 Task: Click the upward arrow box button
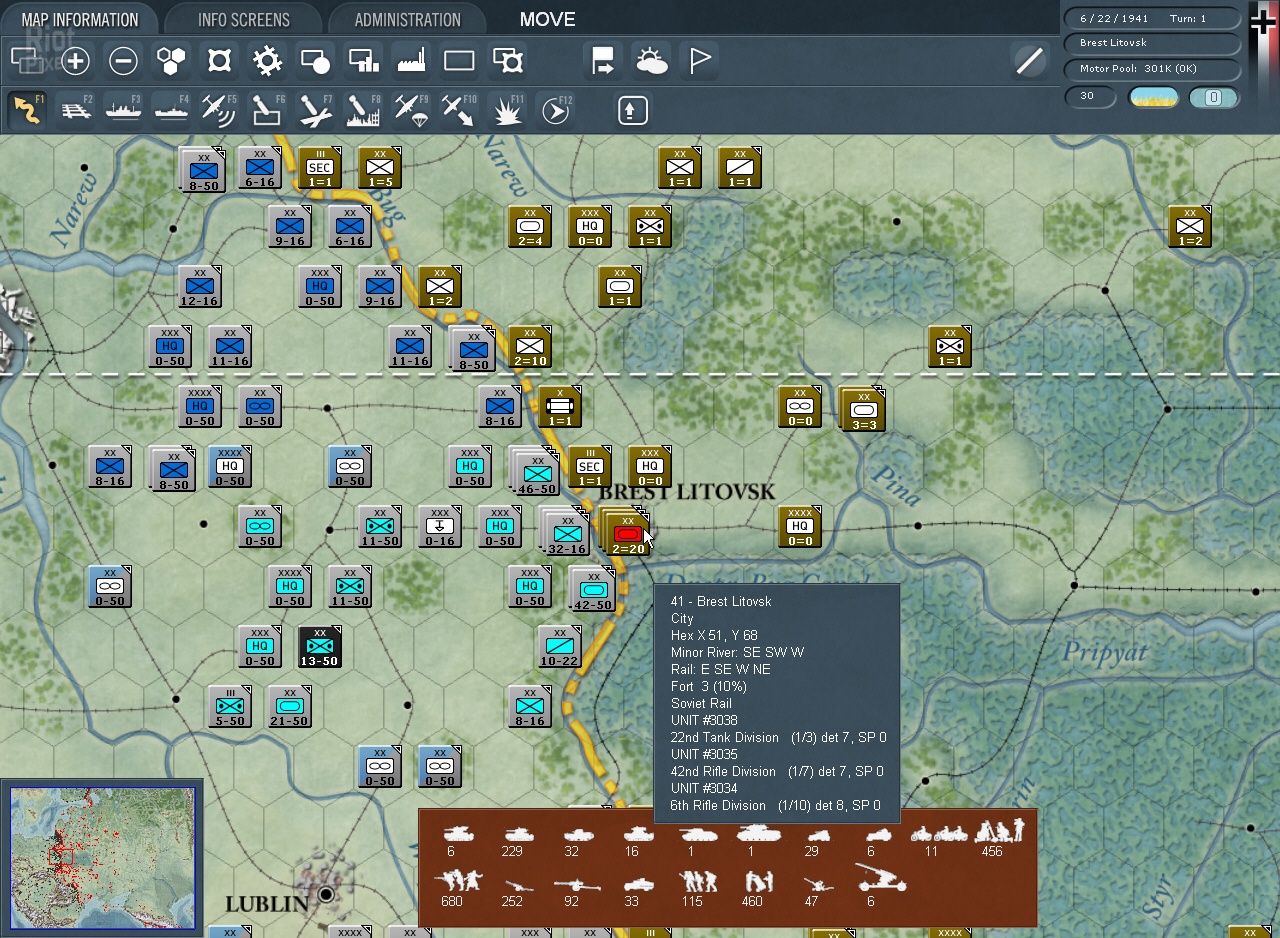point(632,110)
